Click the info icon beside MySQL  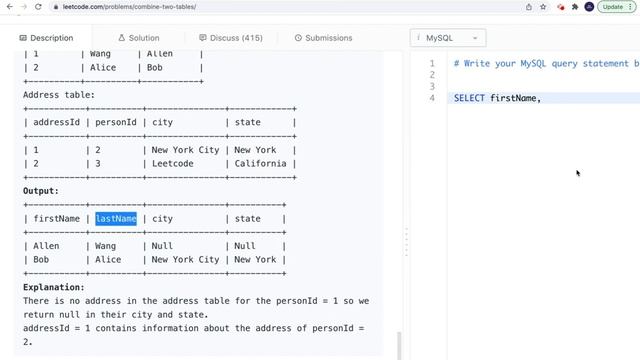[x=418, y=38]
